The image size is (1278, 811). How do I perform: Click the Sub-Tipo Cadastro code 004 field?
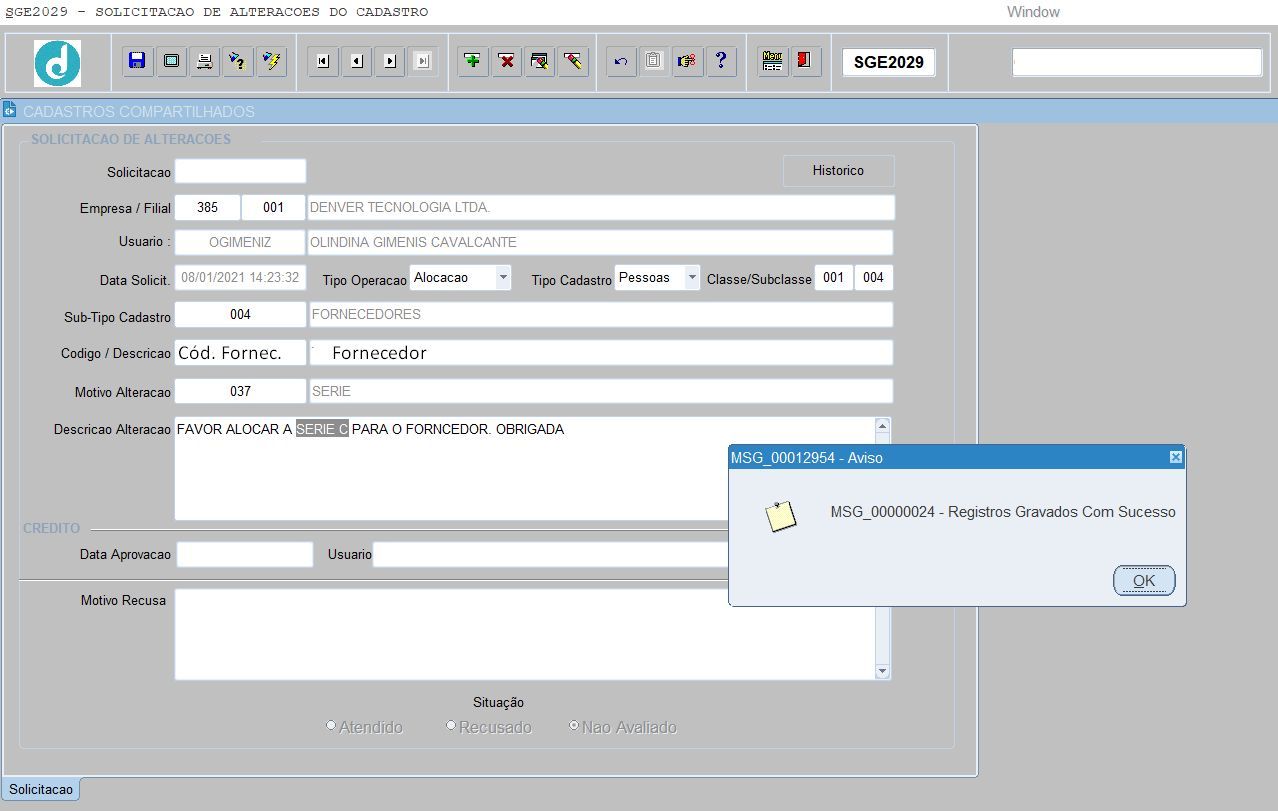pyautogui.click(x=240, y=314)
